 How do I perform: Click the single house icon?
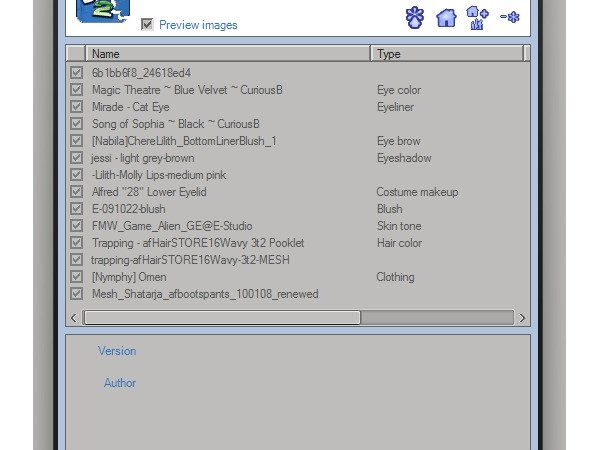(x=446, y=18)
